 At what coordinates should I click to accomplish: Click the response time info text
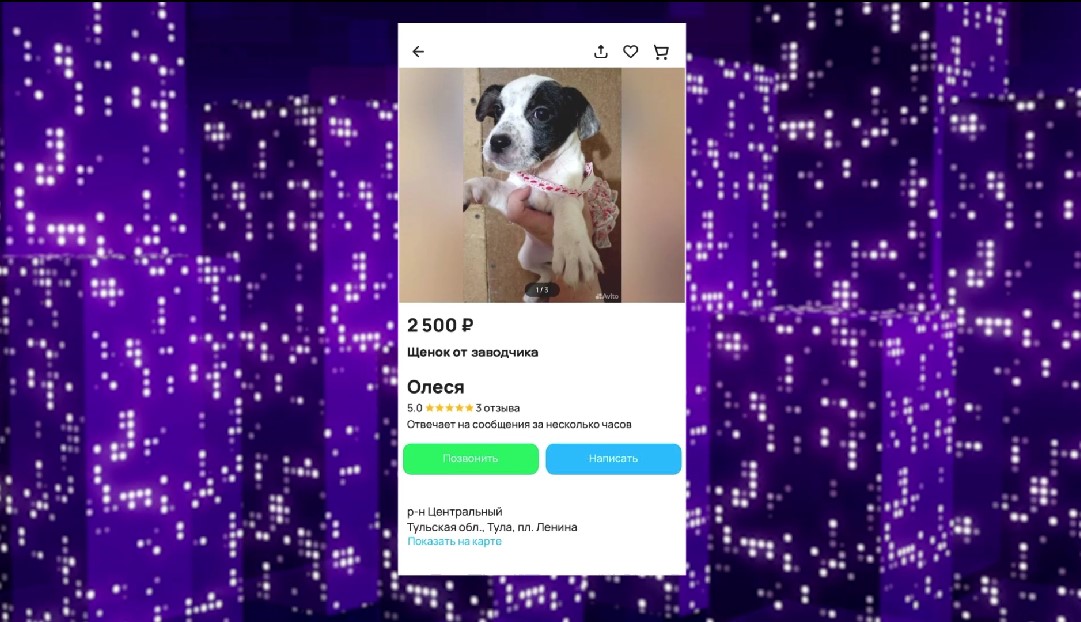pyautogui.click(x=519, y=424)
